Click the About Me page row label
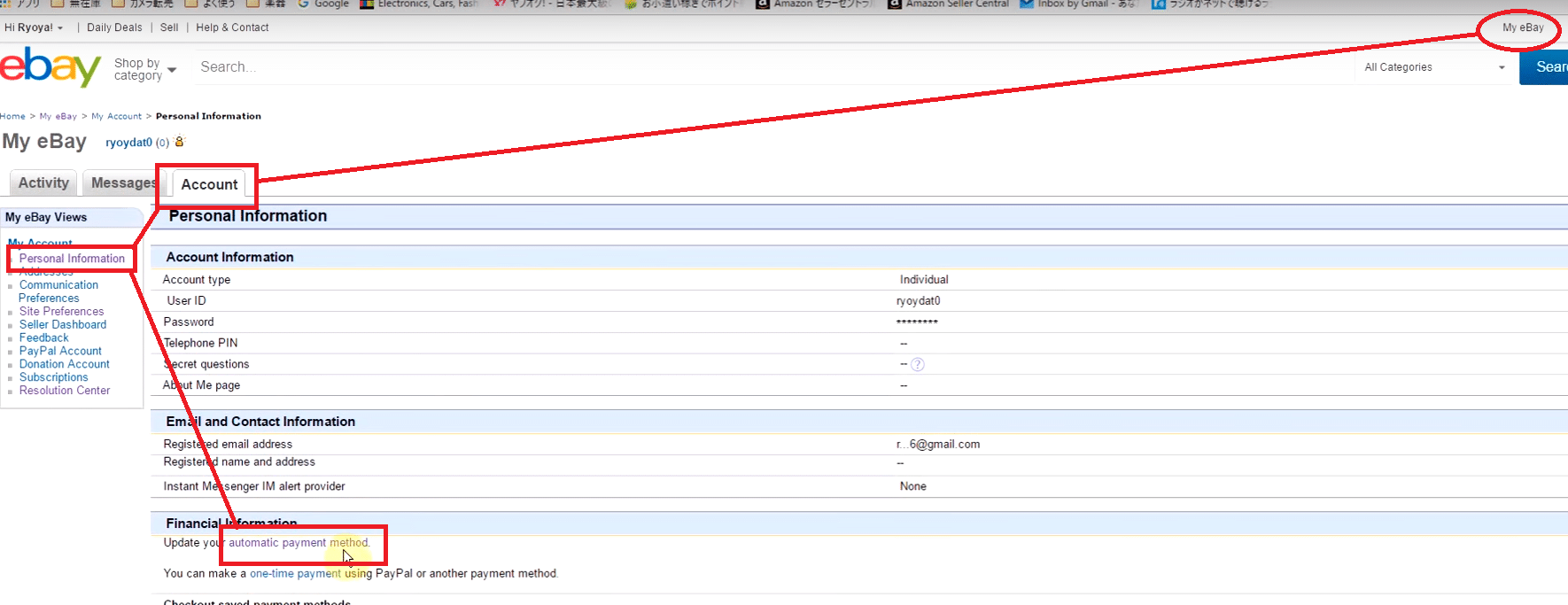The height and width of the screenshot is (605, 1568). [x=201, y=385]
